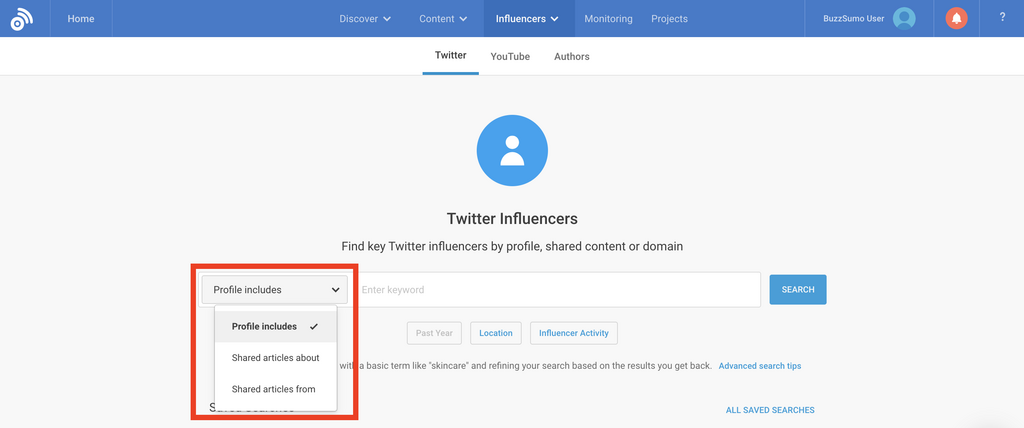Open the Influencer Activity filter

pyautogui.click(x=574, y=333)
